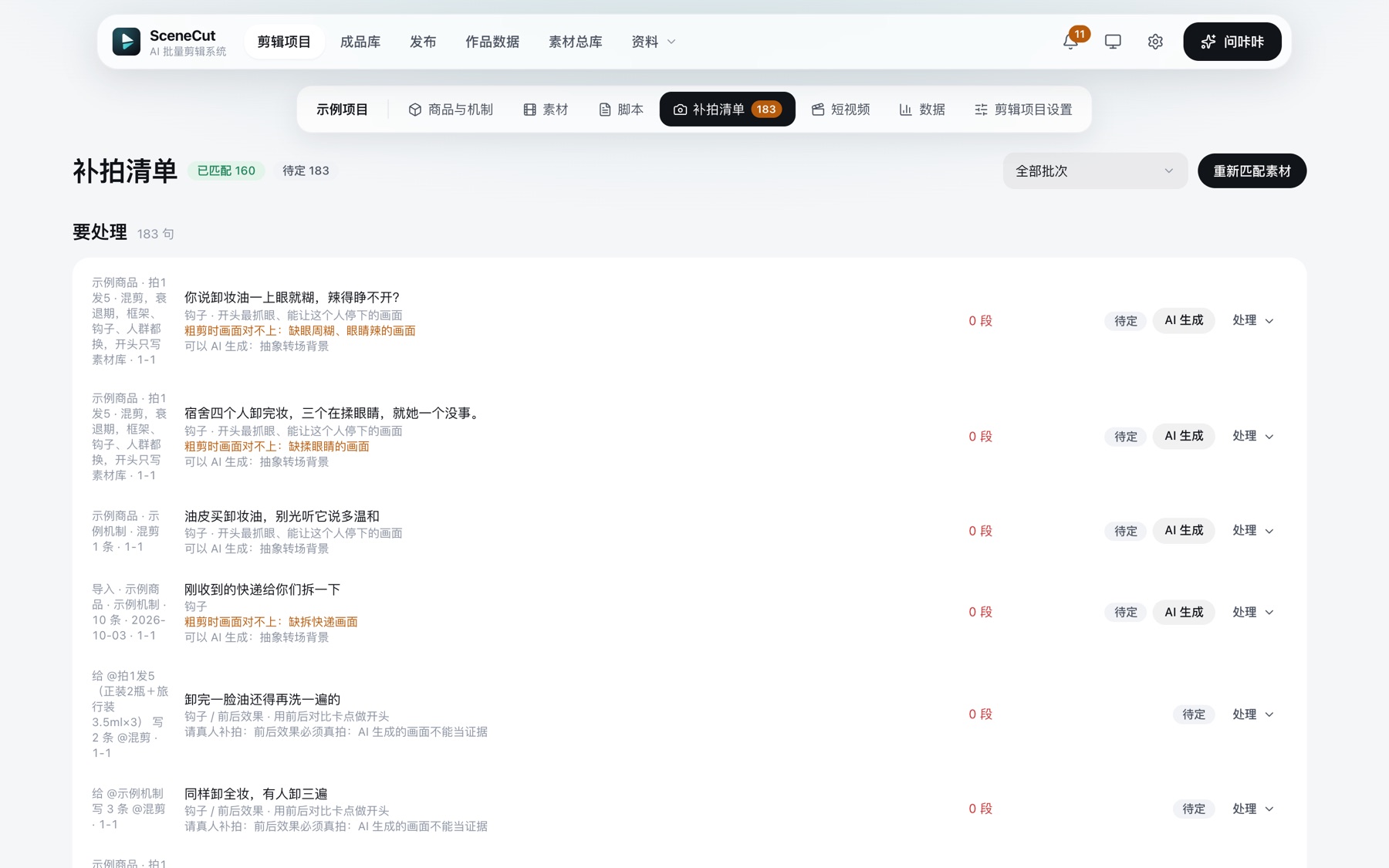
Task: Click 0 段 count on 刚收到的快递 row
Action: click(x=980, y=612)
